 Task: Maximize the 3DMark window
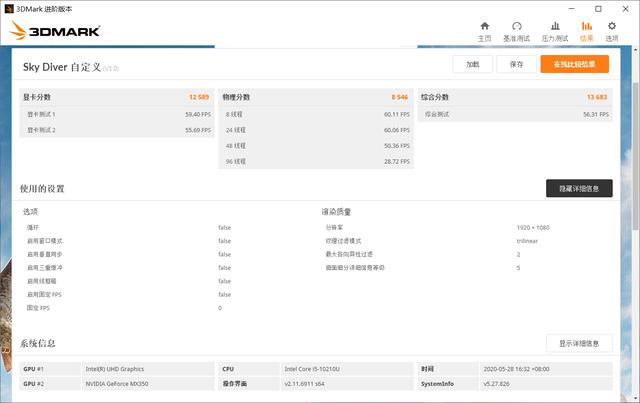click(x=598, y=9)
